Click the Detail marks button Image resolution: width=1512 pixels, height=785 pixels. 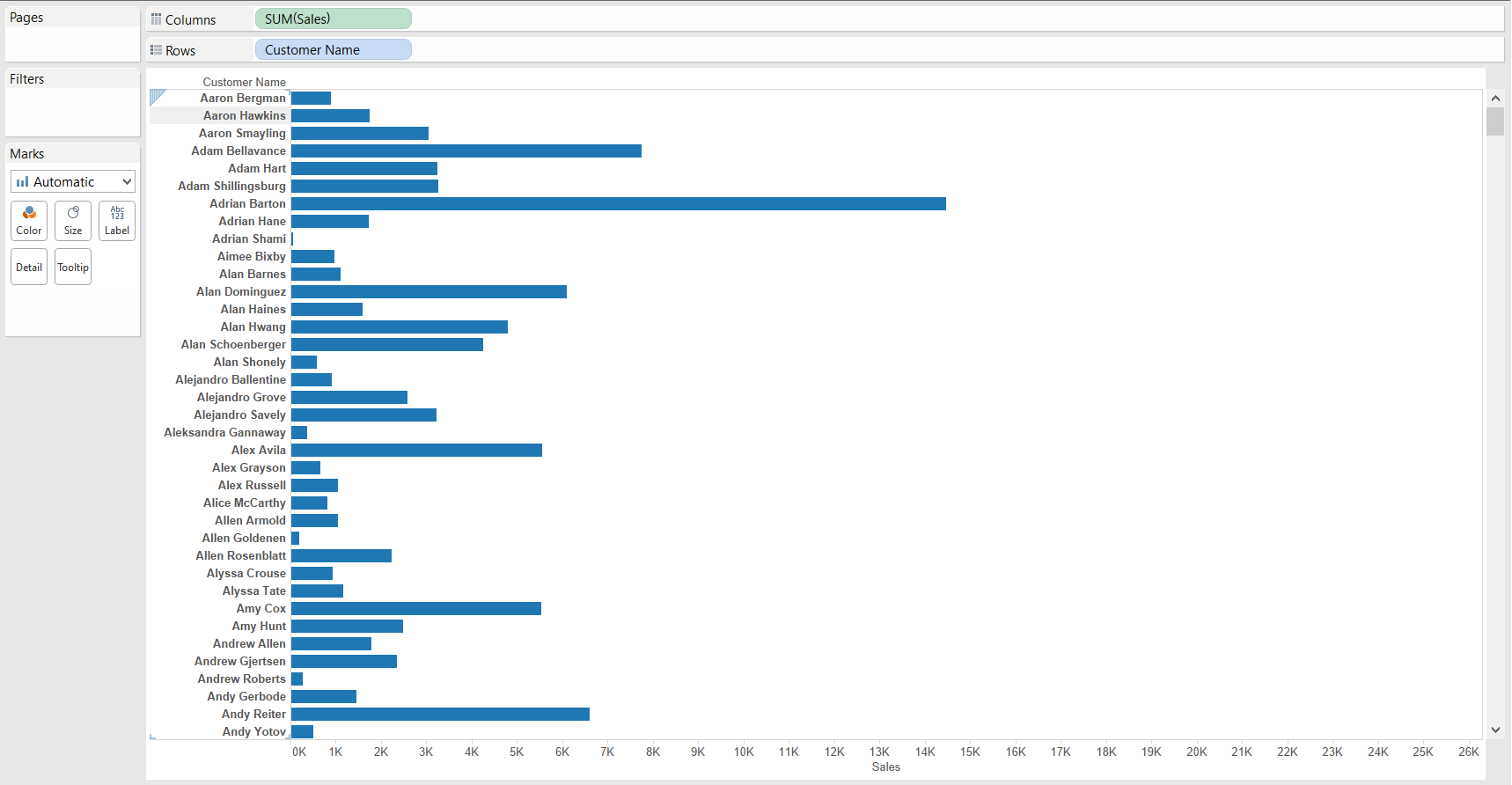(x=29, y=268)
